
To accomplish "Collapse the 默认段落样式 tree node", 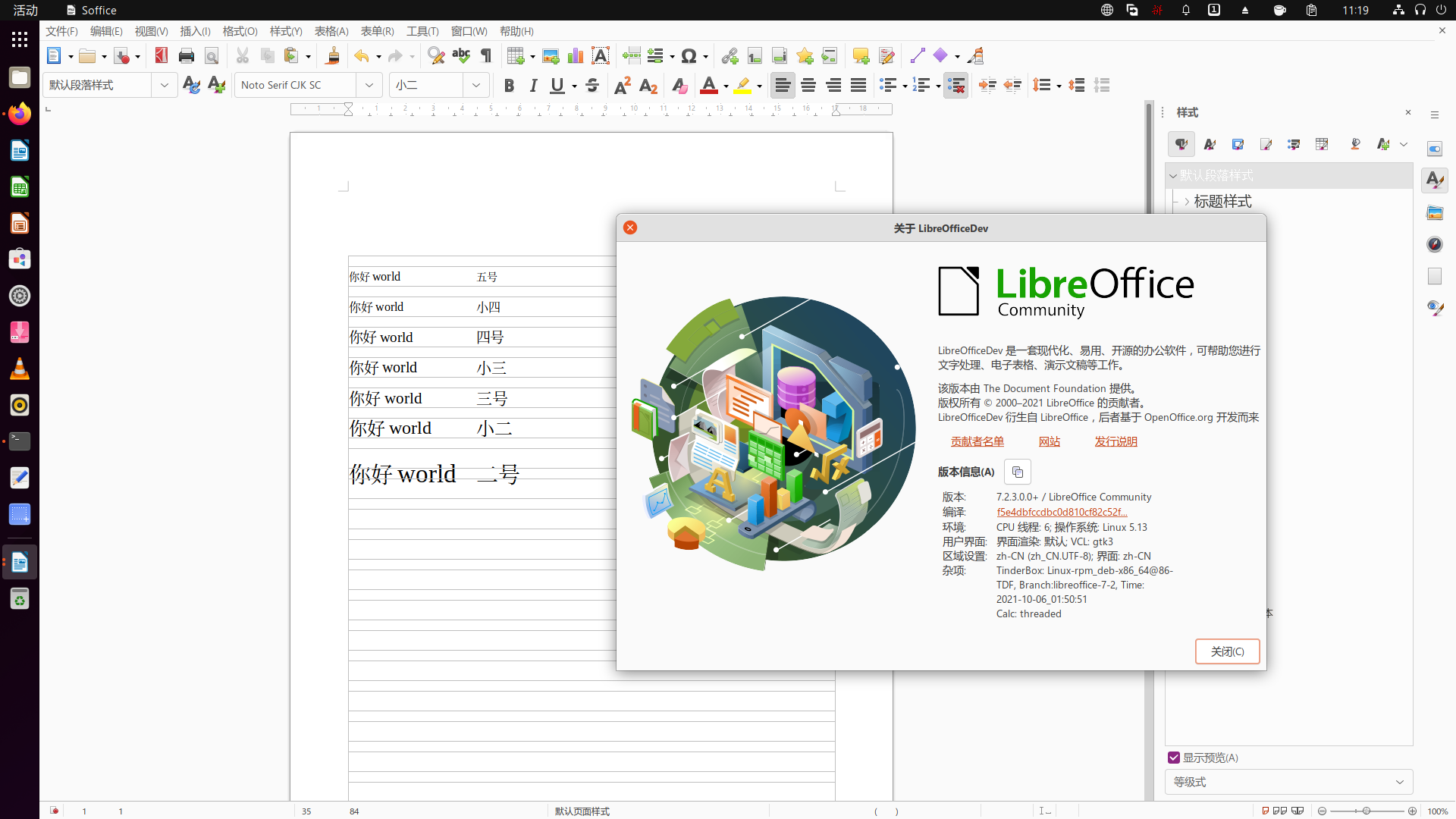I will tap(1173, 176).
